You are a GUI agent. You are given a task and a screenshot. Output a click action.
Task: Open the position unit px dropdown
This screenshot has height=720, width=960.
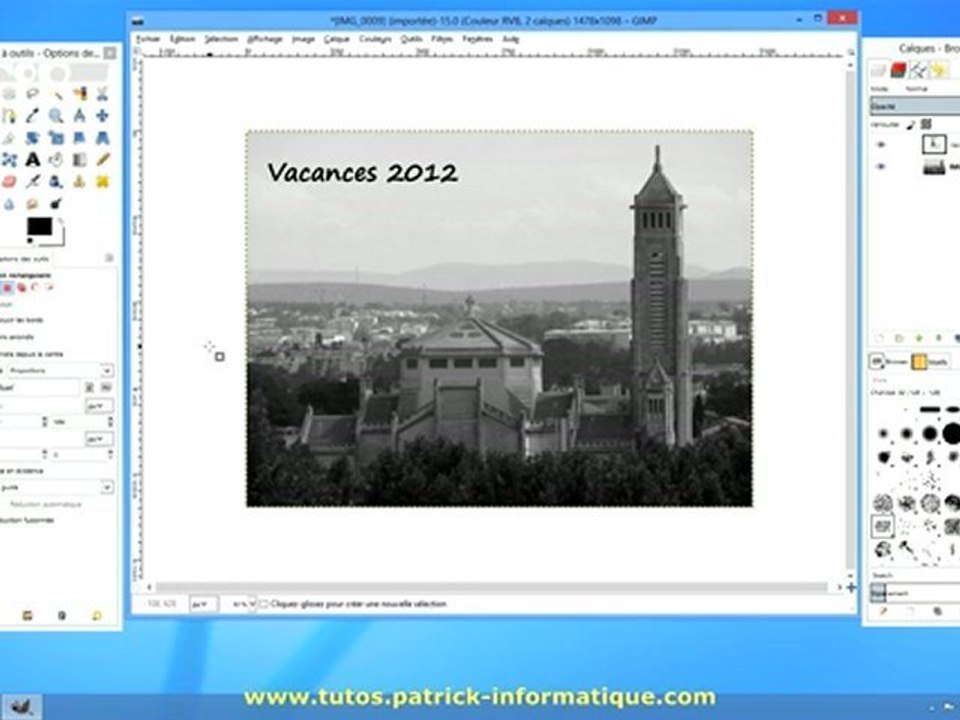coord(99,406)
